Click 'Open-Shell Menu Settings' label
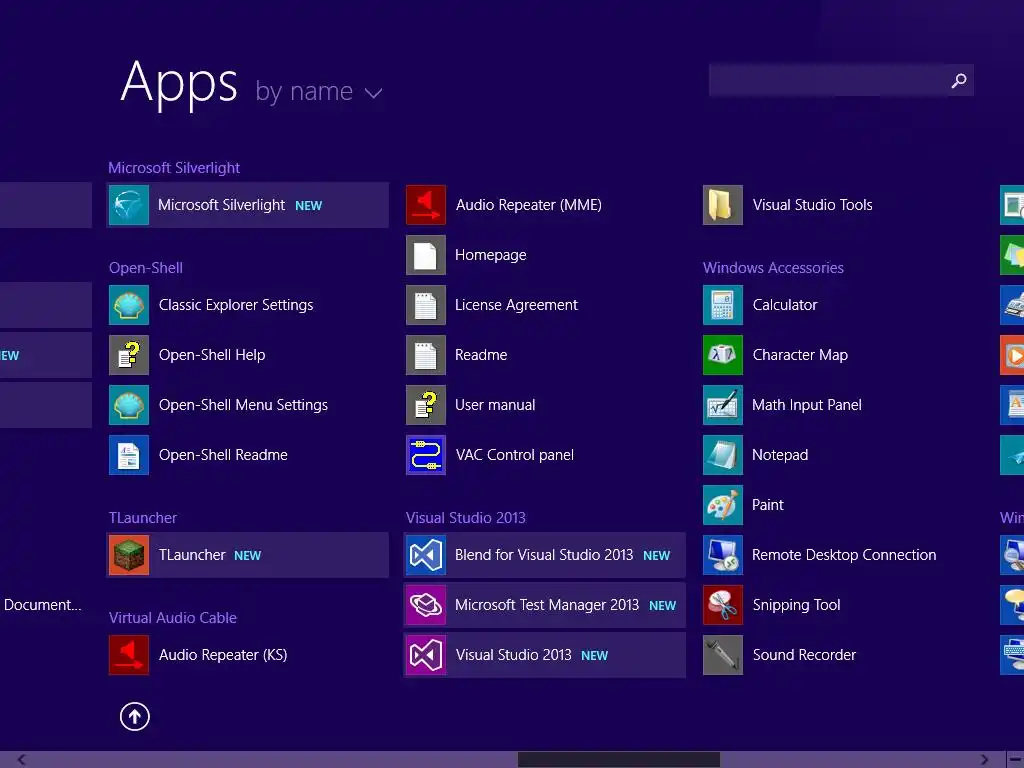The height and width of the screenshot is (768, 1024). click(243, 405)
